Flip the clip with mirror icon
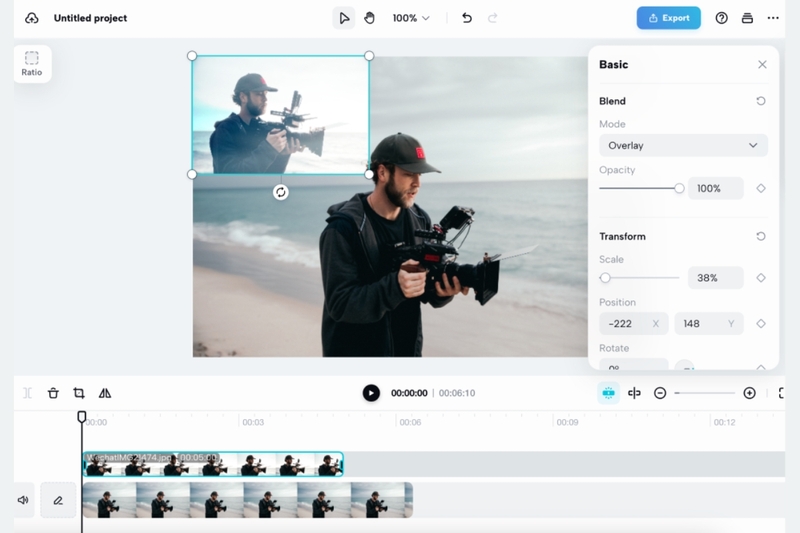The height and width of the screenshot is (533, 800). (x=105, y=393)
